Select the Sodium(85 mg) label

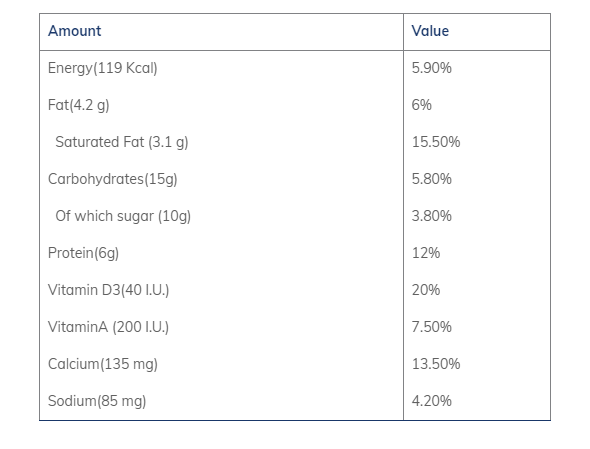pyautogui.click(x=97, y=401)
